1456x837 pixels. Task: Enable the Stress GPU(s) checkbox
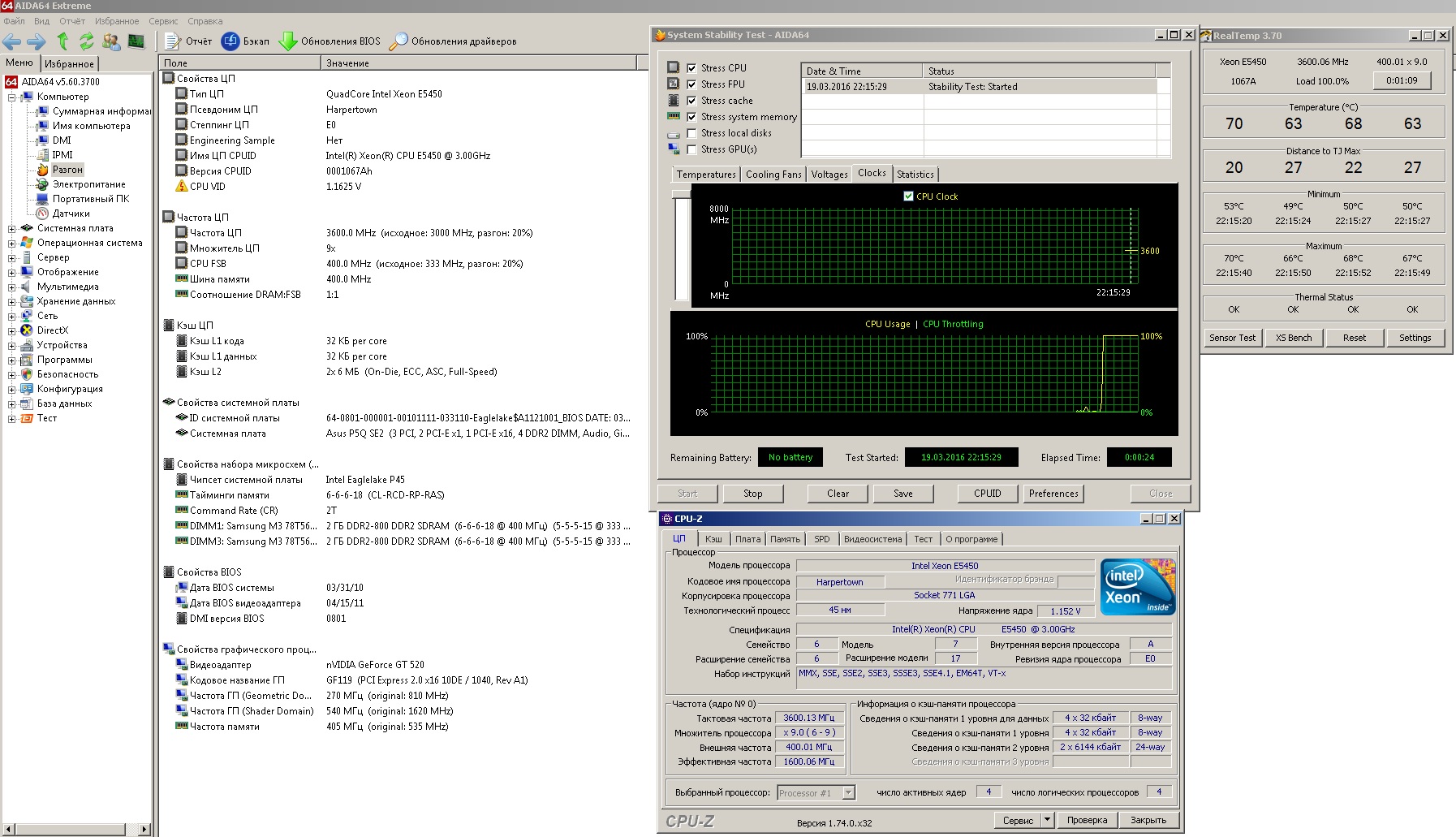[x=691, y=149]
